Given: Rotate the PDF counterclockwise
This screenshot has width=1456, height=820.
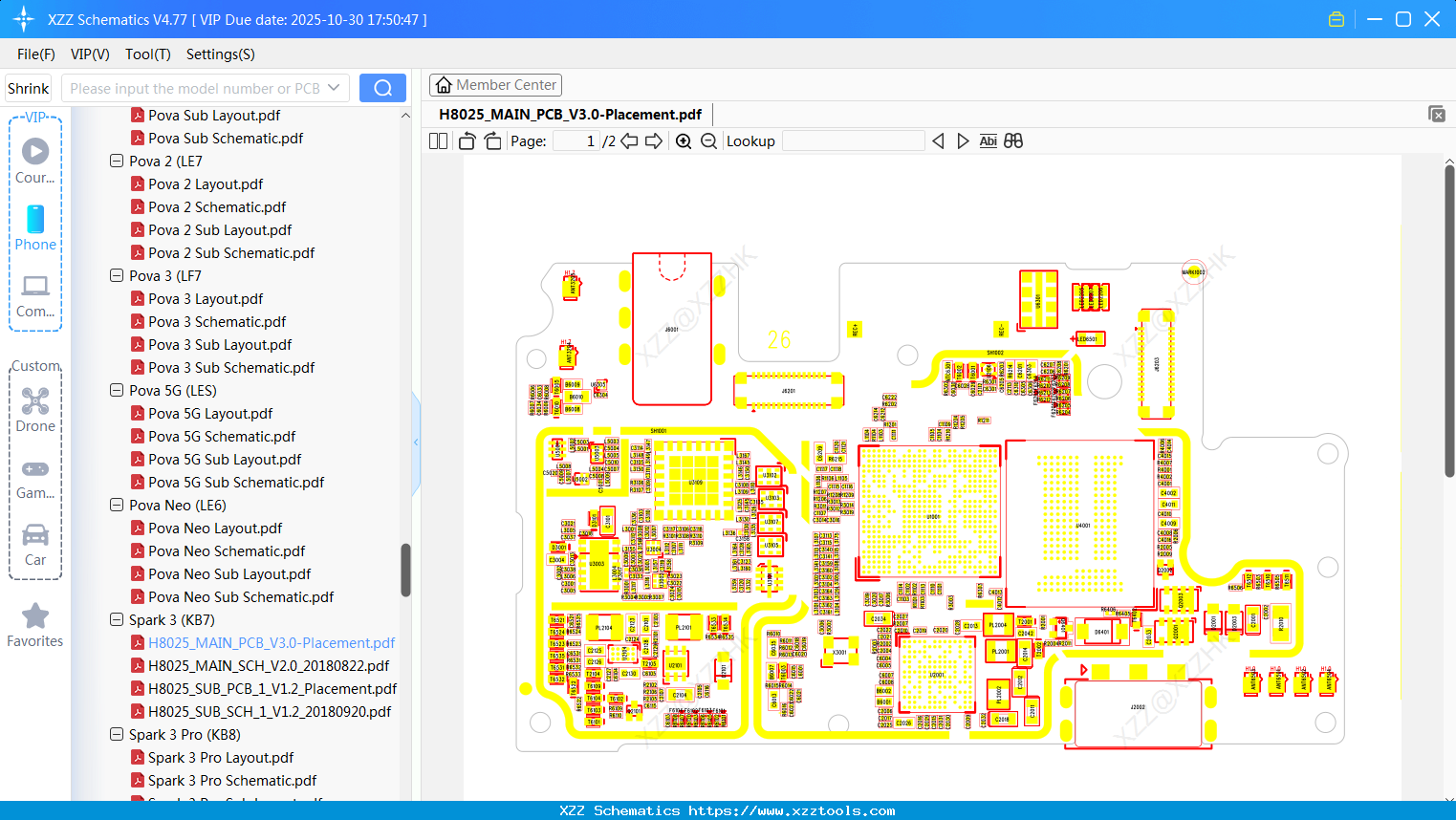Looking at the screenshot, I should [466, 140].
